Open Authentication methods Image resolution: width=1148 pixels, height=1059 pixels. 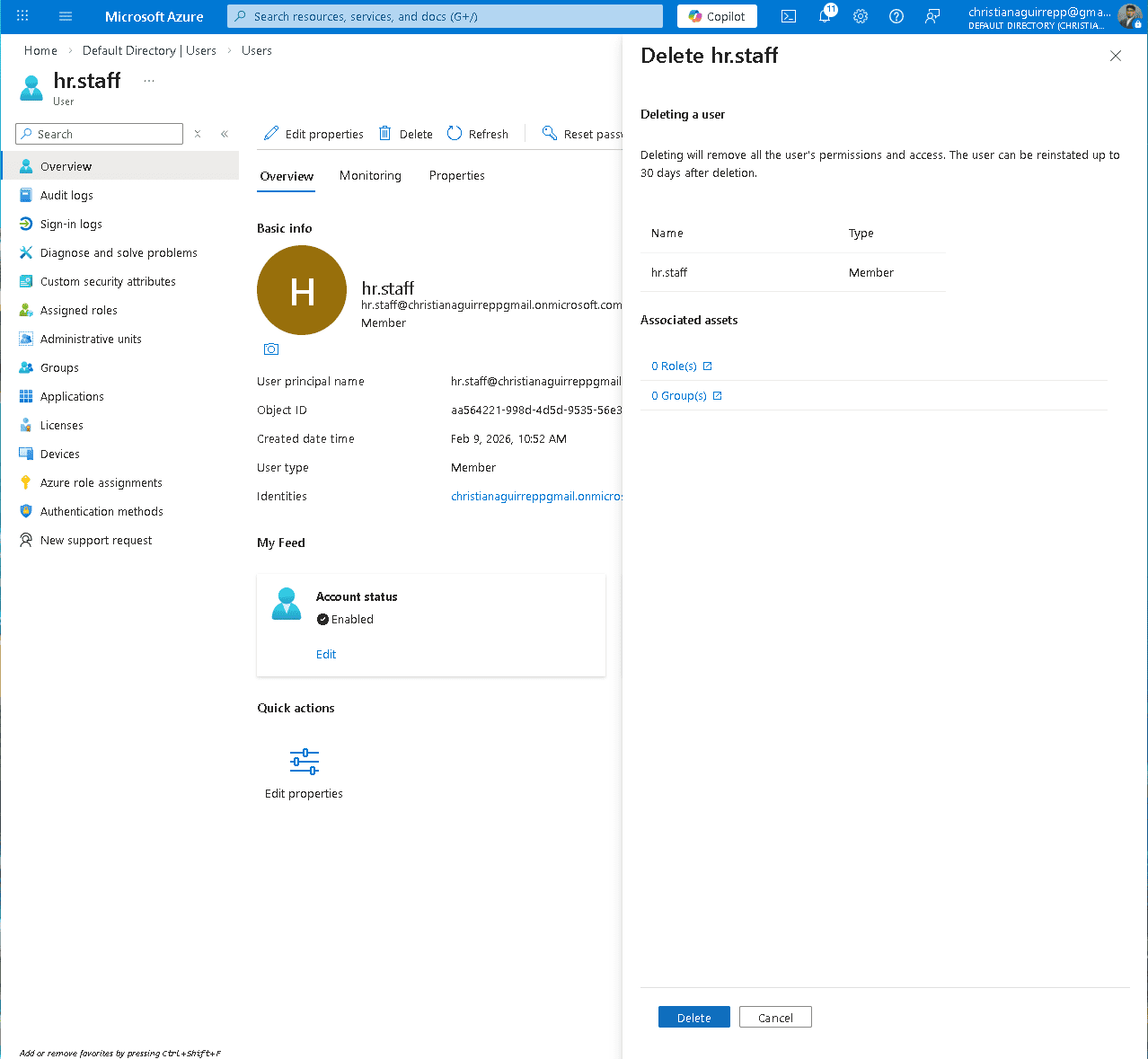(102, 511)
